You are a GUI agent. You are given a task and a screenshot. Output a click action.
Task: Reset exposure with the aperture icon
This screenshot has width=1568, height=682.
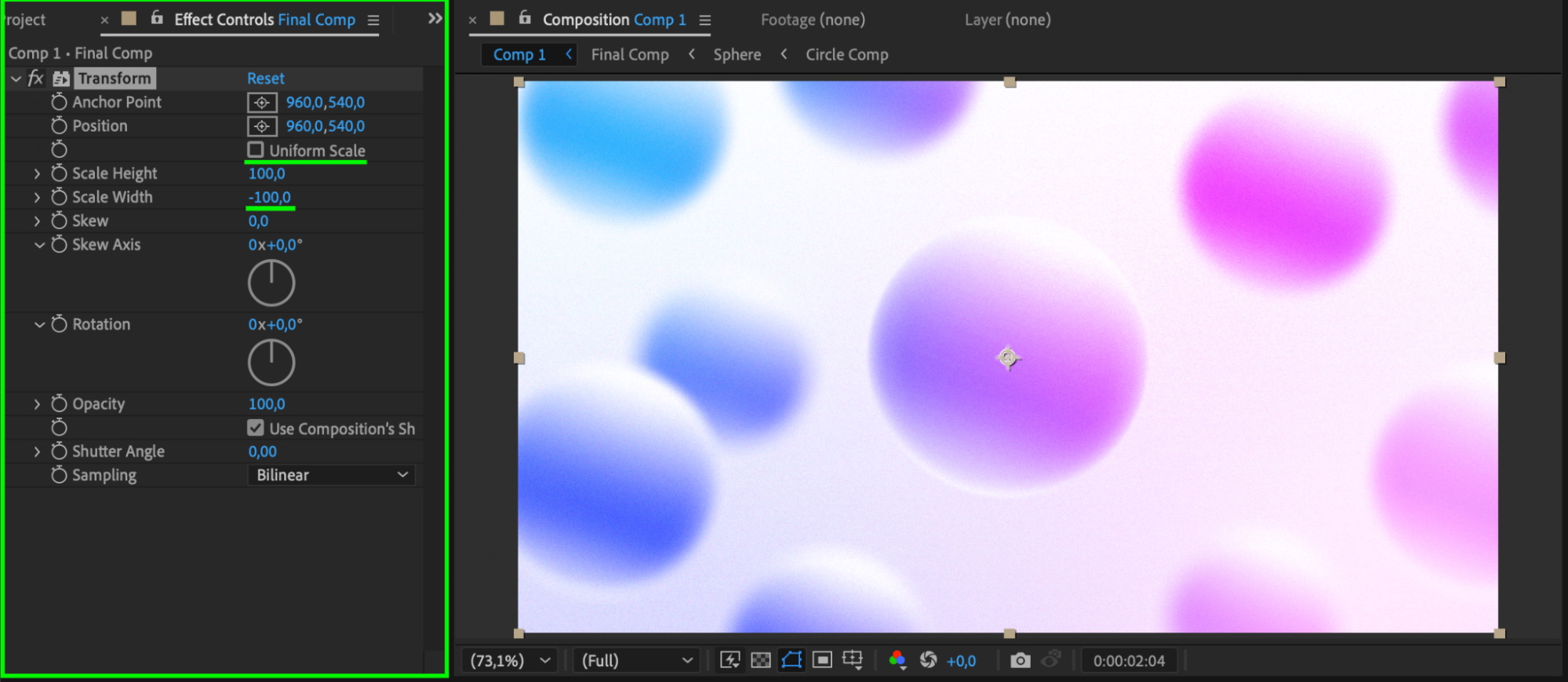tap(928, 660)
